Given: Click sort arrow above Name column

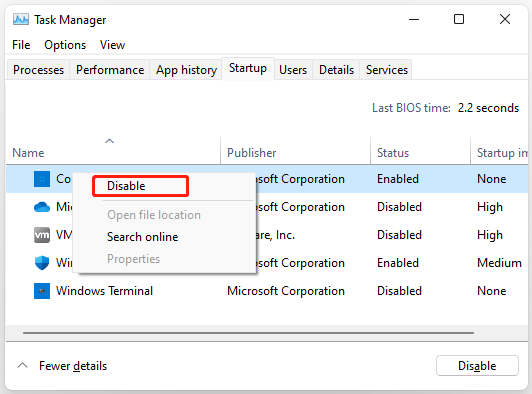Looking at the screenshot, I should [x=109, y=141].
